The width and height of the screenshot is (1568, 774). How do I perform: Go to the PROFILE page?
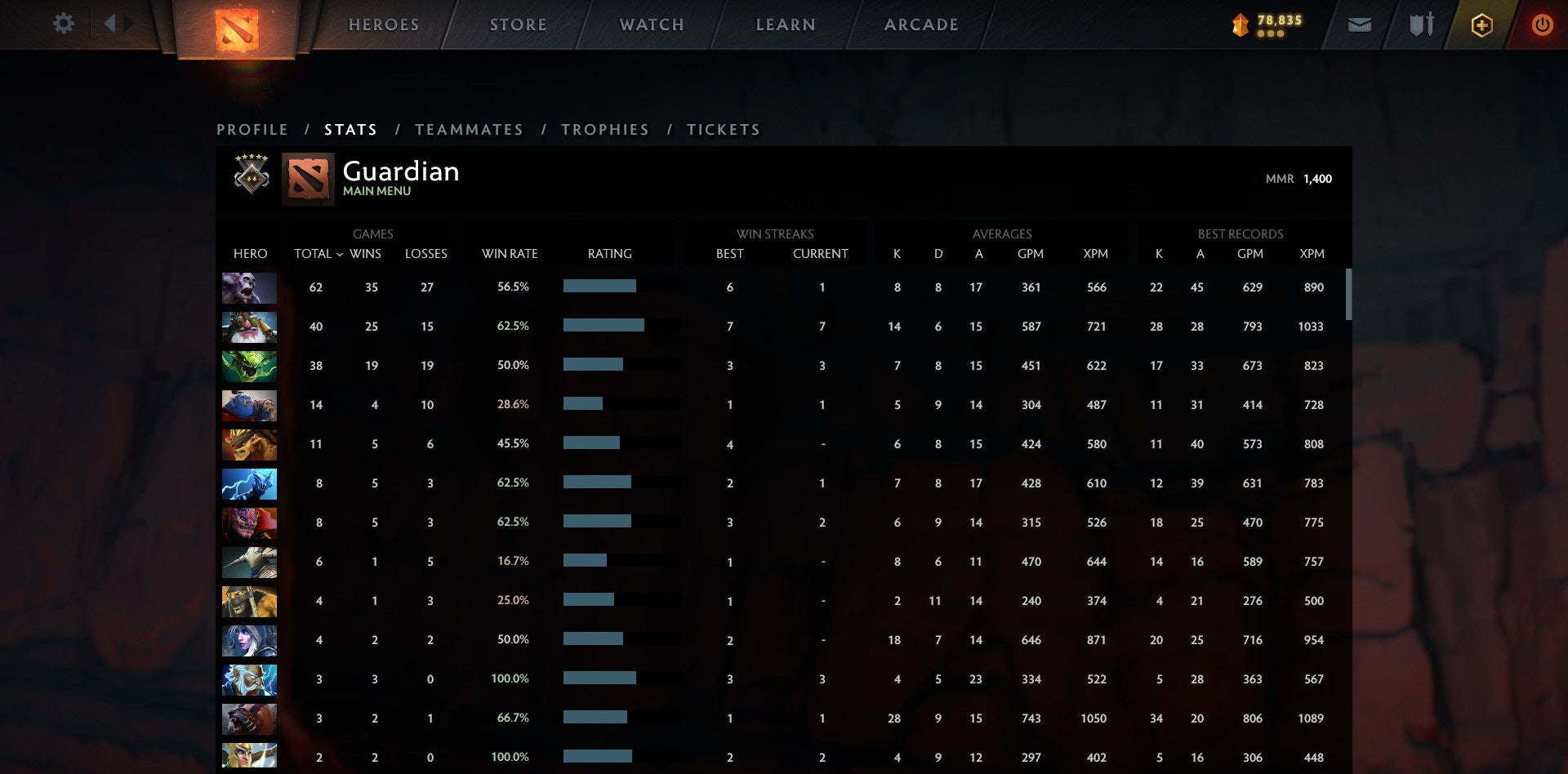coord(252,129)
